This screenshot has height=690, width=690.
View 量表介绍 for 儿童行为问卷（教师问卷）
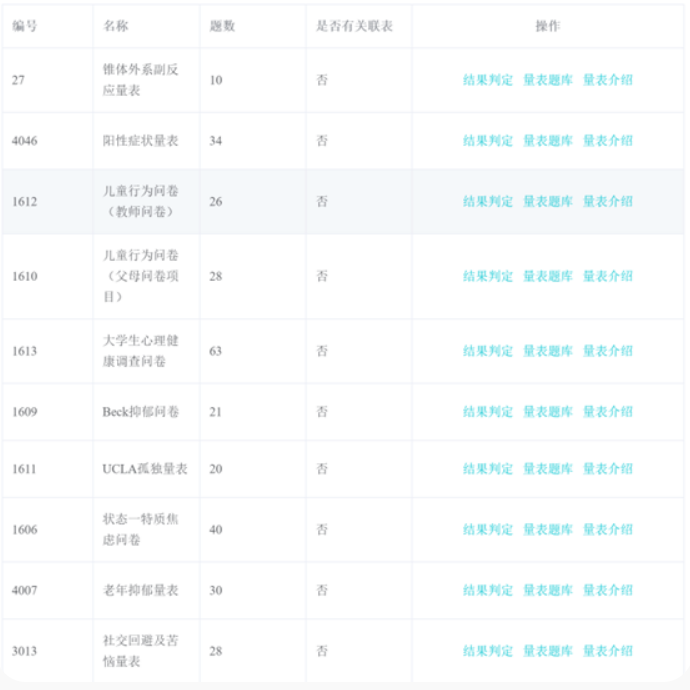coord(607,201)
